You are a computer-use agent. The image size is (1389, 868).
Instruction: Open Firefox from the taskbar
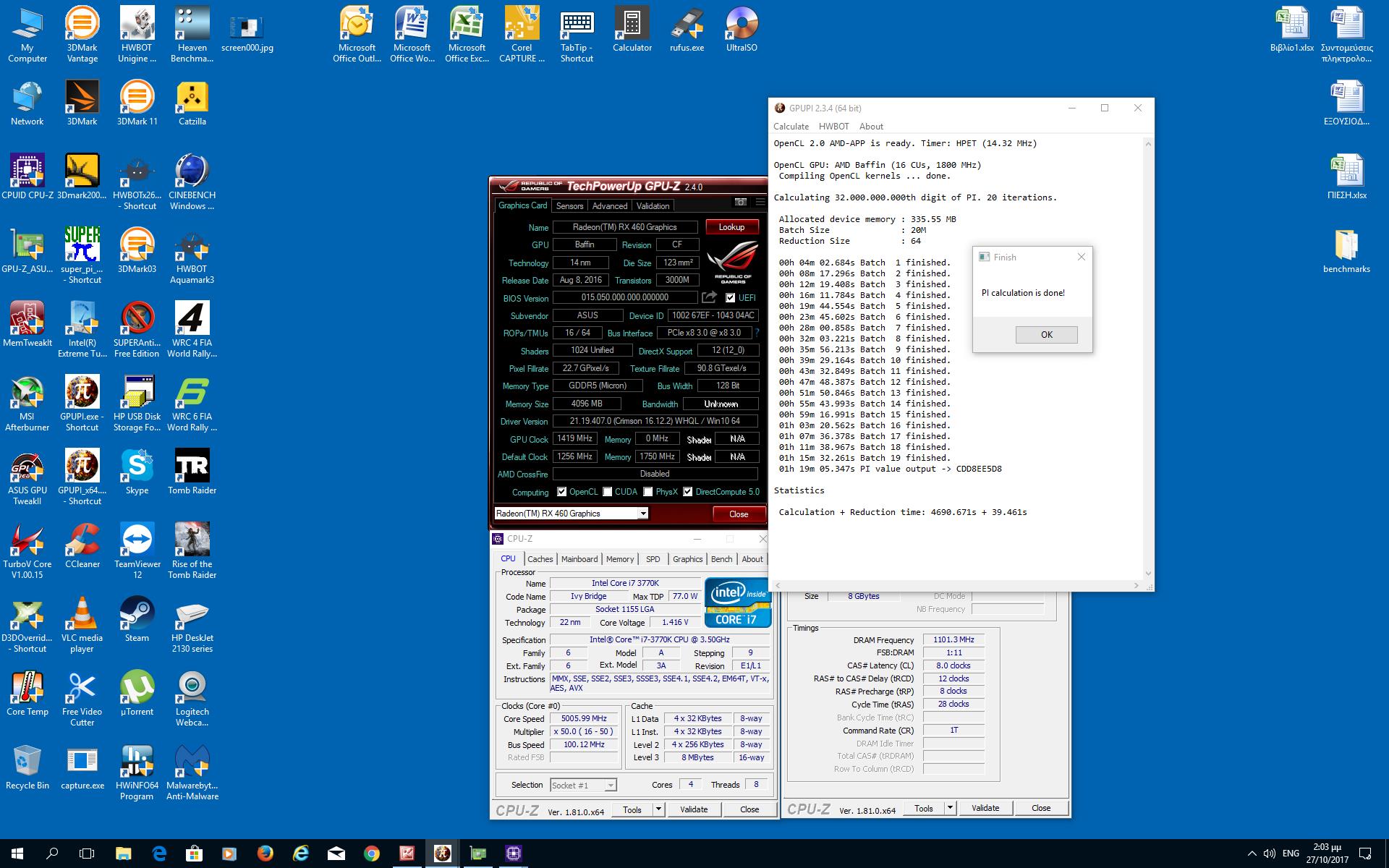coord(265,854)
